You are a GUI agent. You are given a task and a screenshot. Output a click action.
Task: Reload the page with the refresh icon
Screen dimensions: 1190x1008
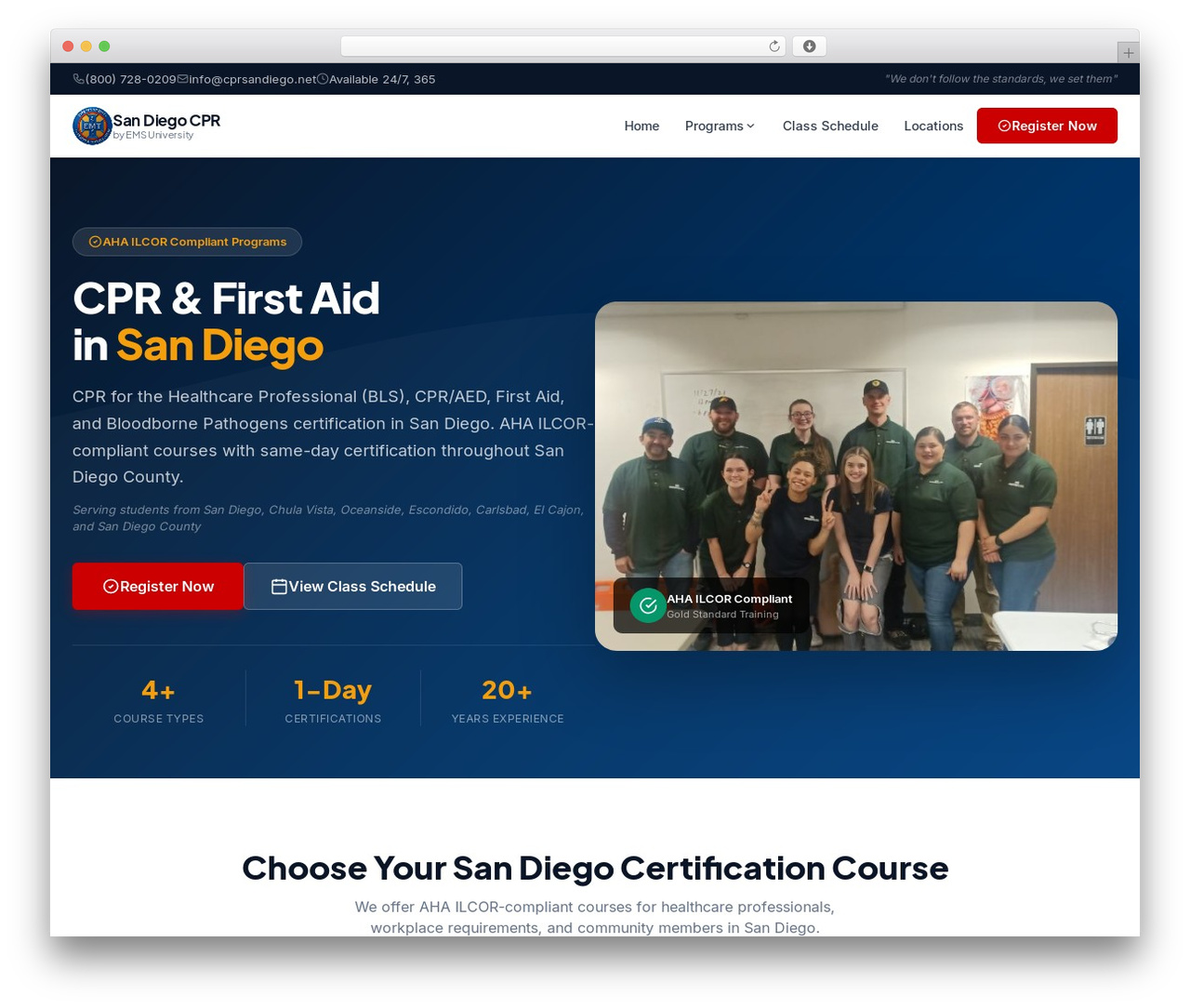click(774, 46)
